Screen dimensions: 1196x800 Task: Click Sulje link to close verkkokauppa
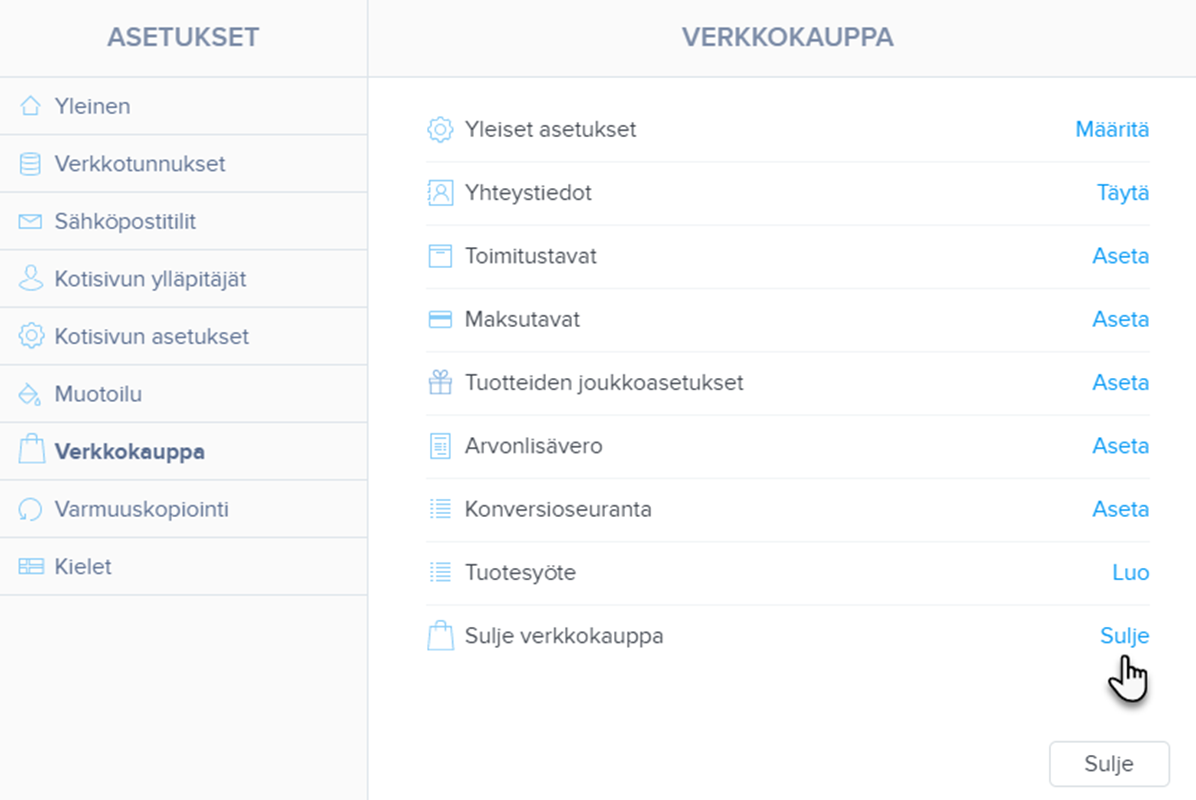click(1124, 636)
